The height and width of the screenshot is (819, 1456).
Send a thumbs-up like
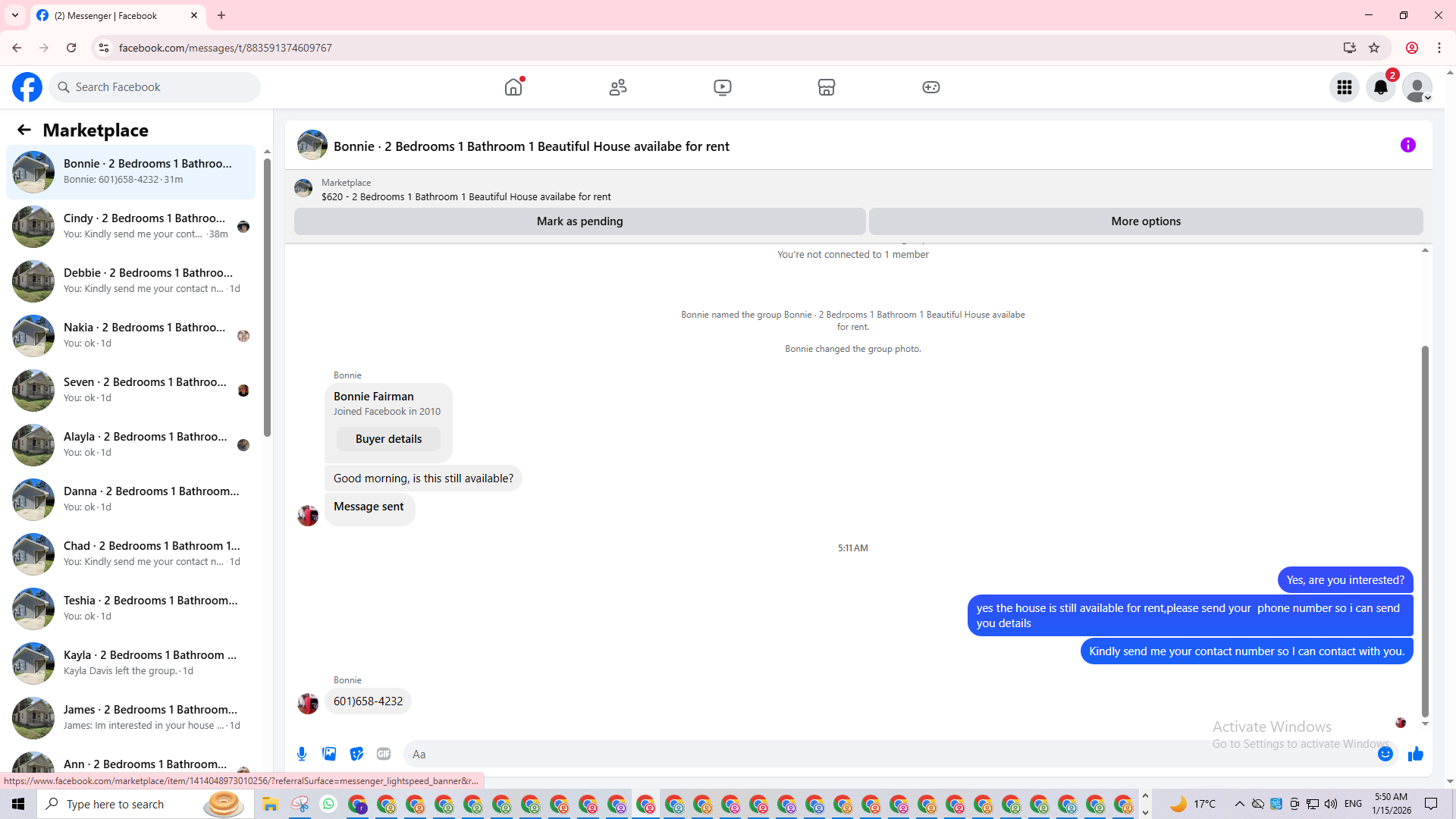pyautogui.click(x=1415, y=754)
